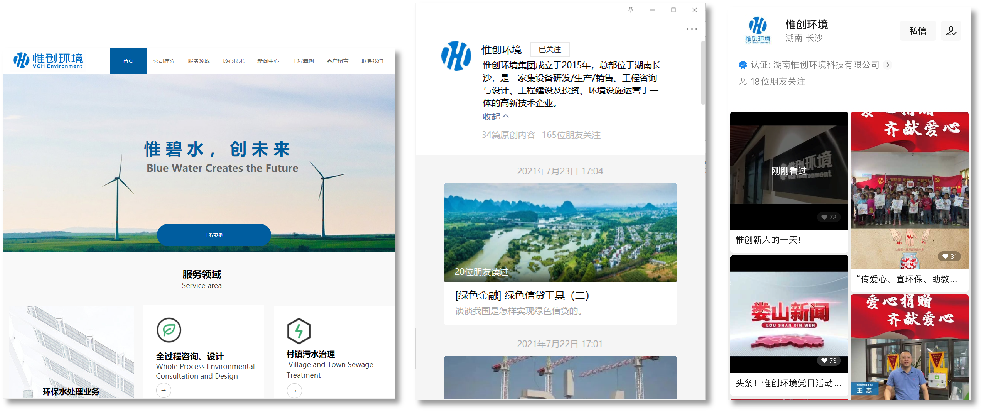Viewport: 982px width, 412px height.
Task: Collapse the description with 收起
Action: click(495, 116)
